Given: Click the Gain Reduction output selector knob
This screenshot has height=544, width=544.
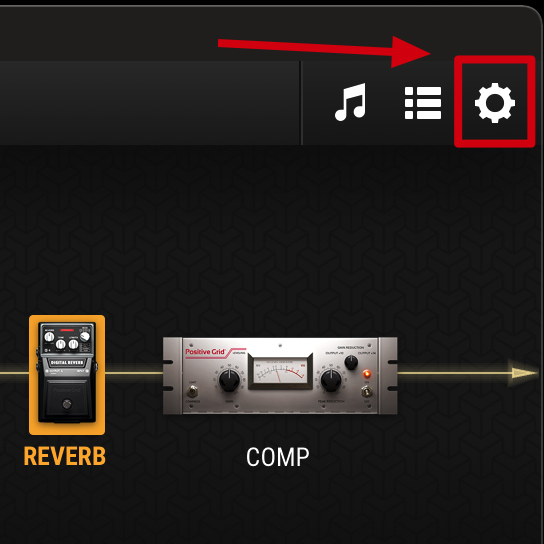Looking at the screenshot, I should [x=351, y=362].
